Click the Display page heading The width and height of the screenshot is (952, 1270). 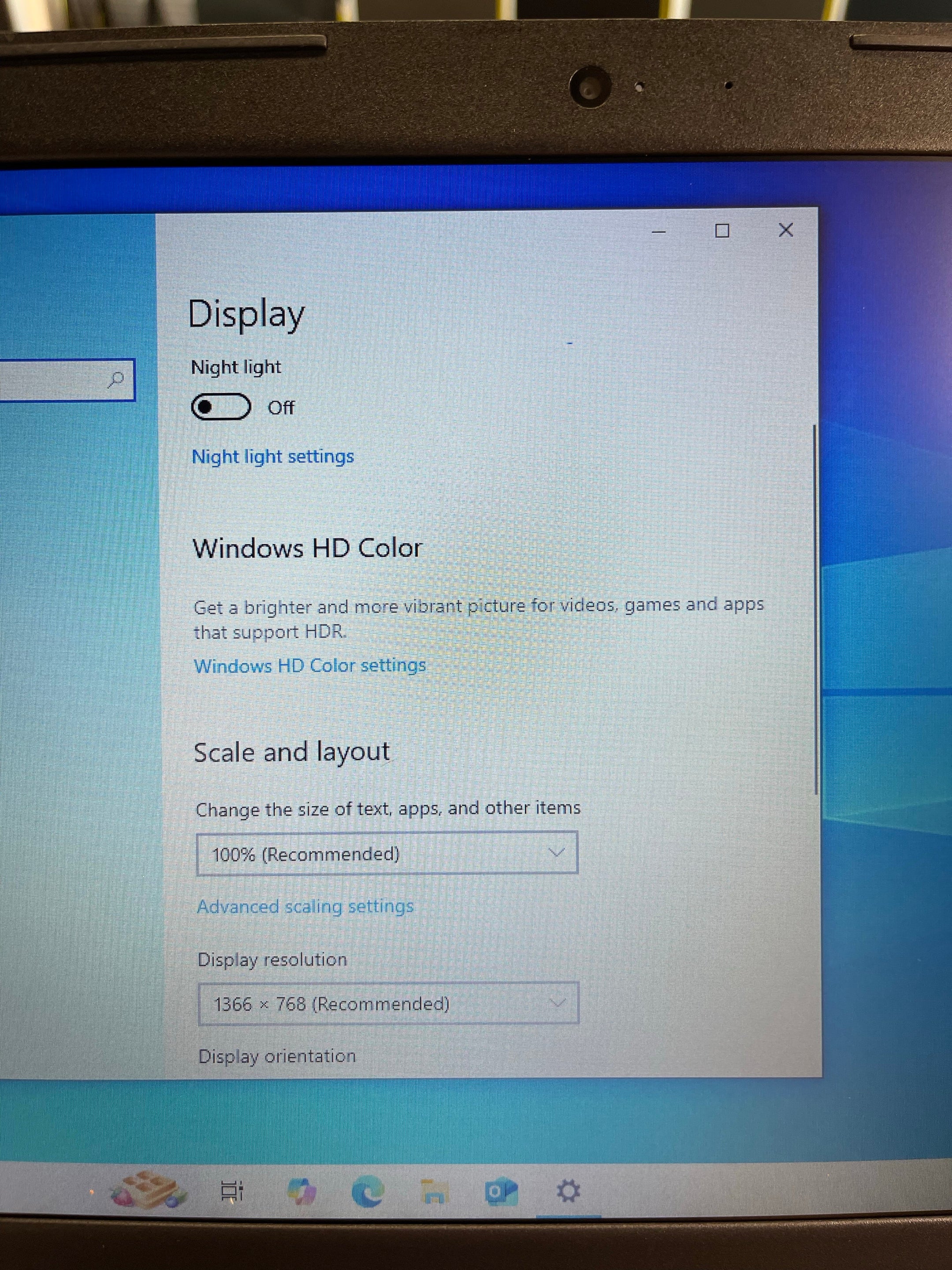(x=247, y=314)
